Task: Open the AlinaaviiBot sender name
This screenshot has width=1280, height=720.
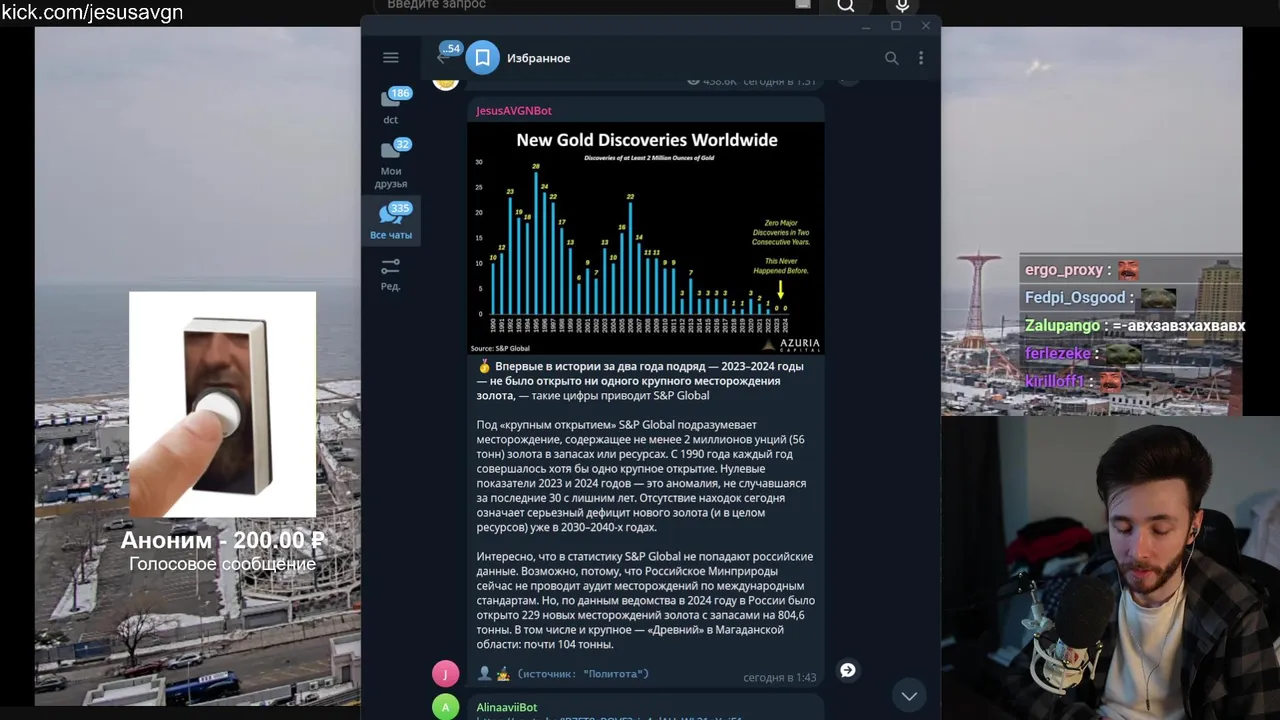Action: (506, 707)
